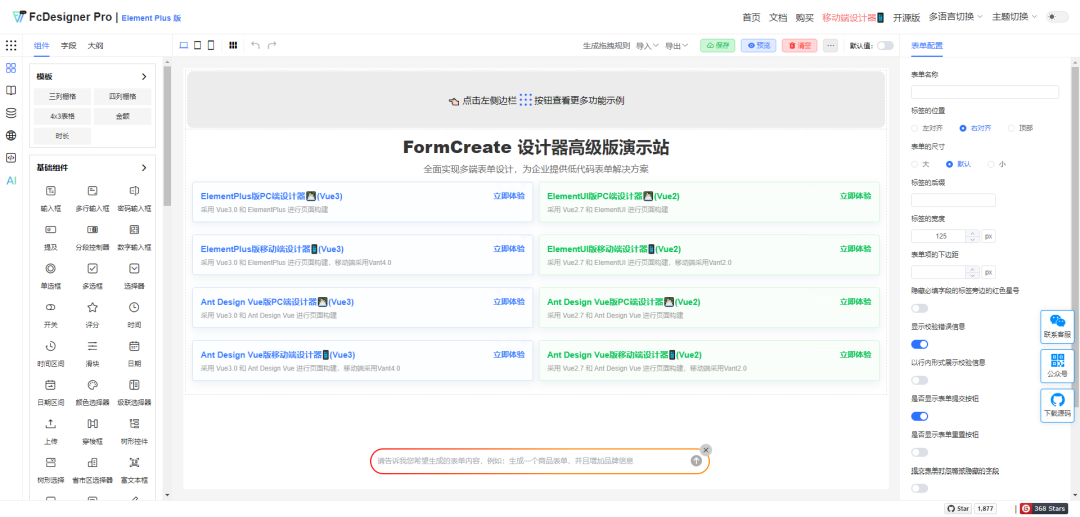The width and height of the screenshot is (1080, 517).
Task: Switch to the 大纲 tab
Action: pos(95,45)
